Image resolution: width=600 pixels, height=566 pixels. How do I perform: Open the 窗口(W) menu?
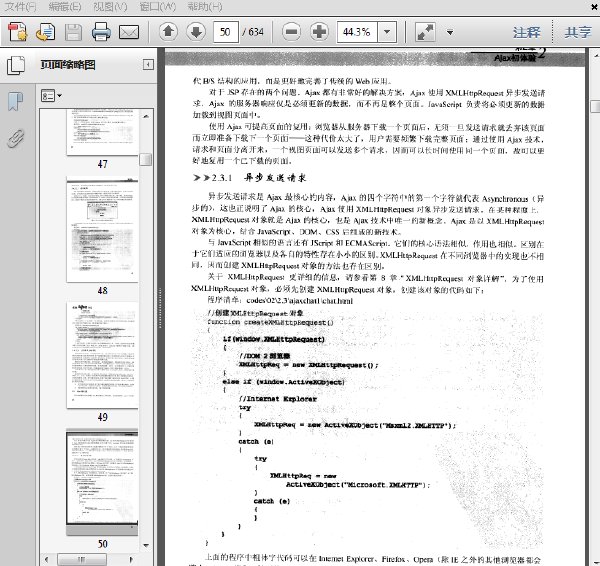click(x=158, y=7)
